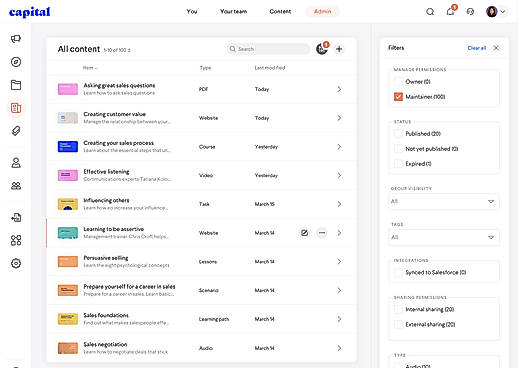Open the folder sidebar icon
The width and height of the screenshot is (518, 368).
tap(16, 85)
